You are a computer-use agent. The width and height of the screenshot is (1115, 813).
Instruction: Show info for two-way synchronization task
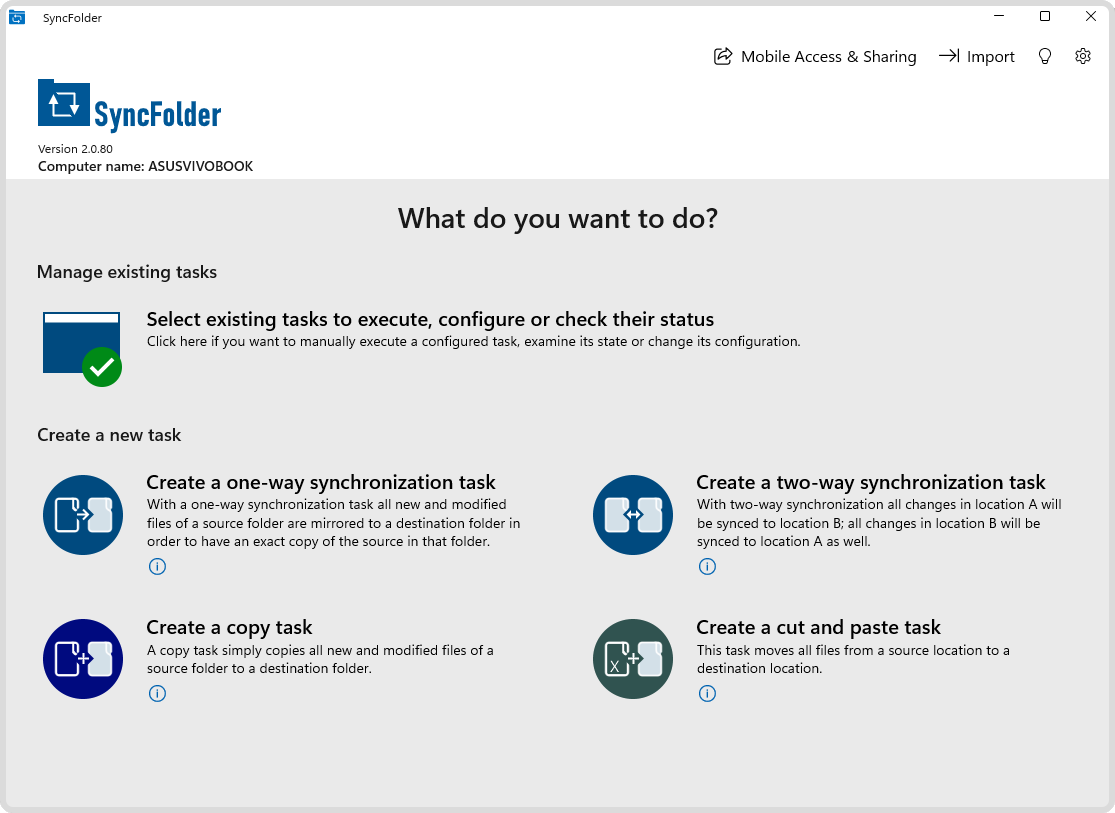click(x=707, y=566)
